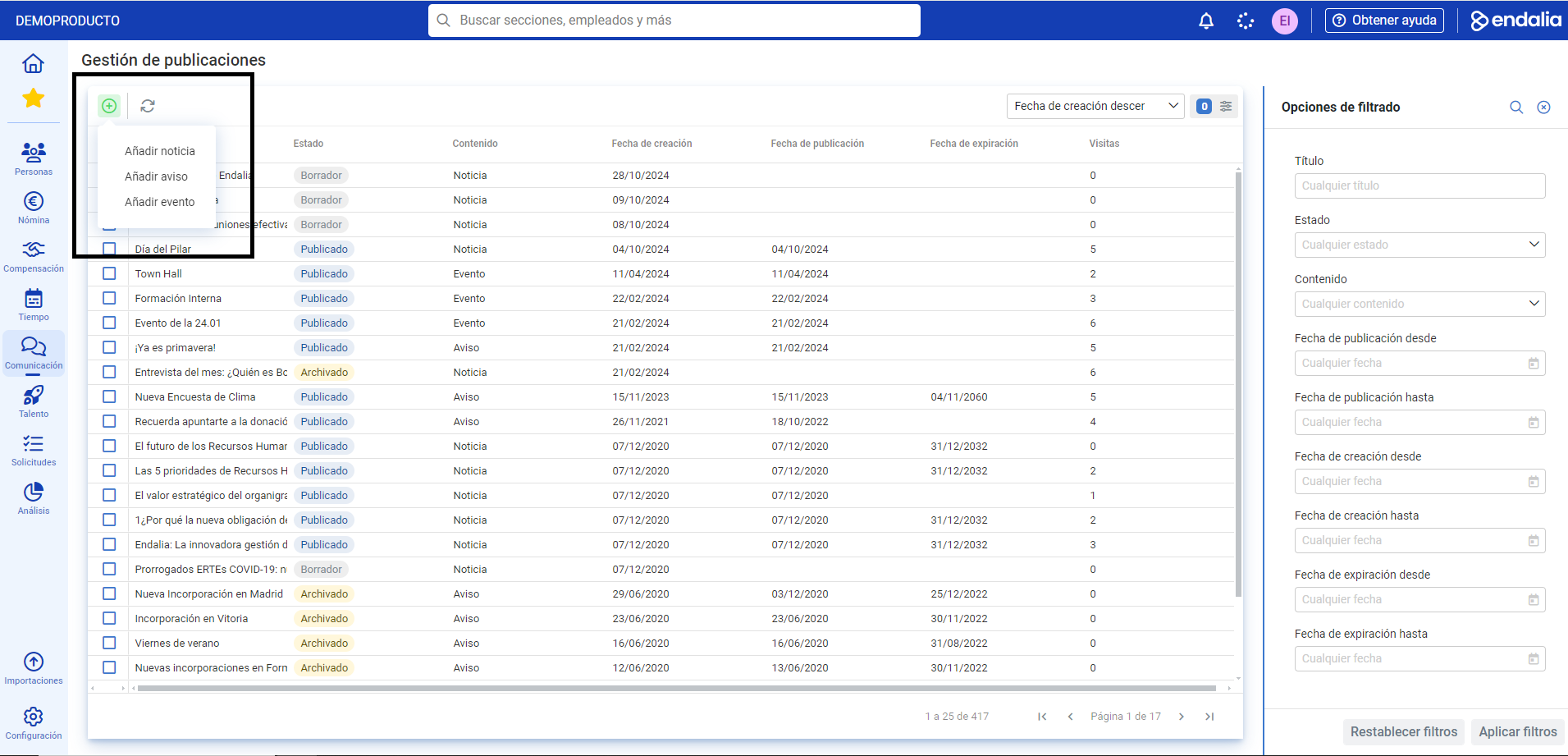Close the Opciones de filtrado panel
The width and height of the screenshot is (1568, 756).
coord(1543,108)
